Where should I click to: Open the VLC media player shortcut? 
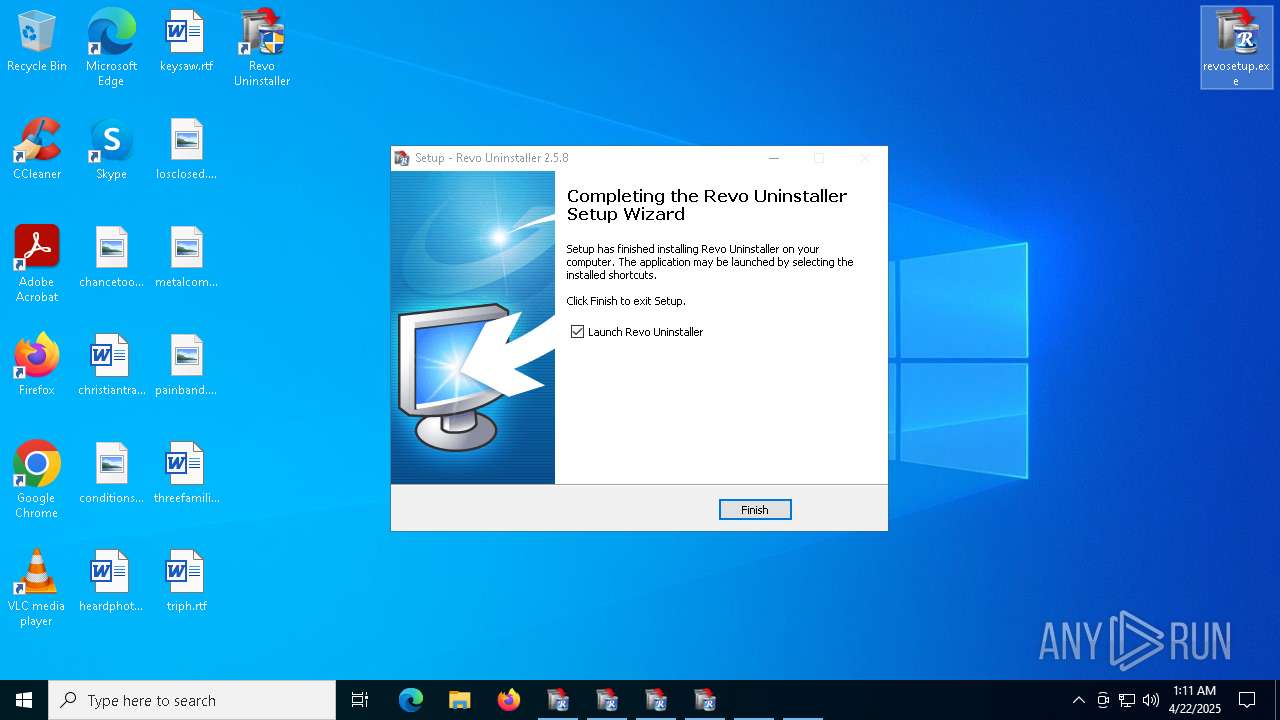coord(37,588)
